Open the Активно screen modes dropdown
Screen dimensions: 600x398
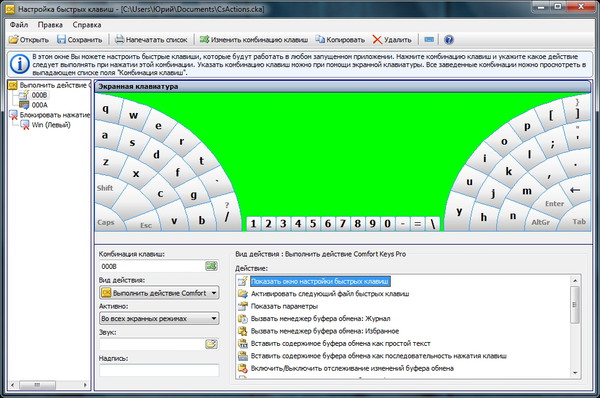(159, 318)
